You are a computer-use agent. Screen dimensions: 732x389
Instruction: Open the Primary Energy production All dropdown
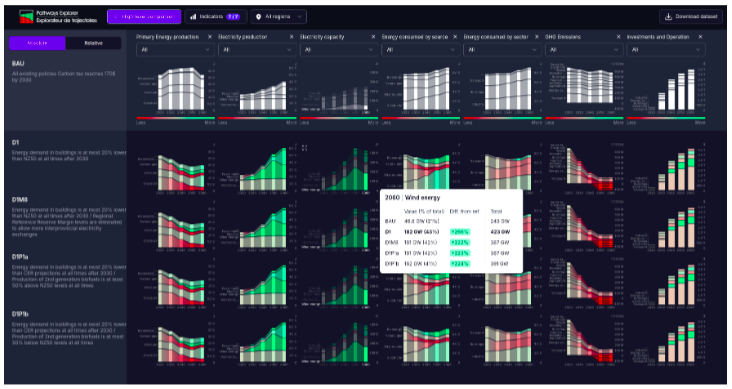click(176, 50)
